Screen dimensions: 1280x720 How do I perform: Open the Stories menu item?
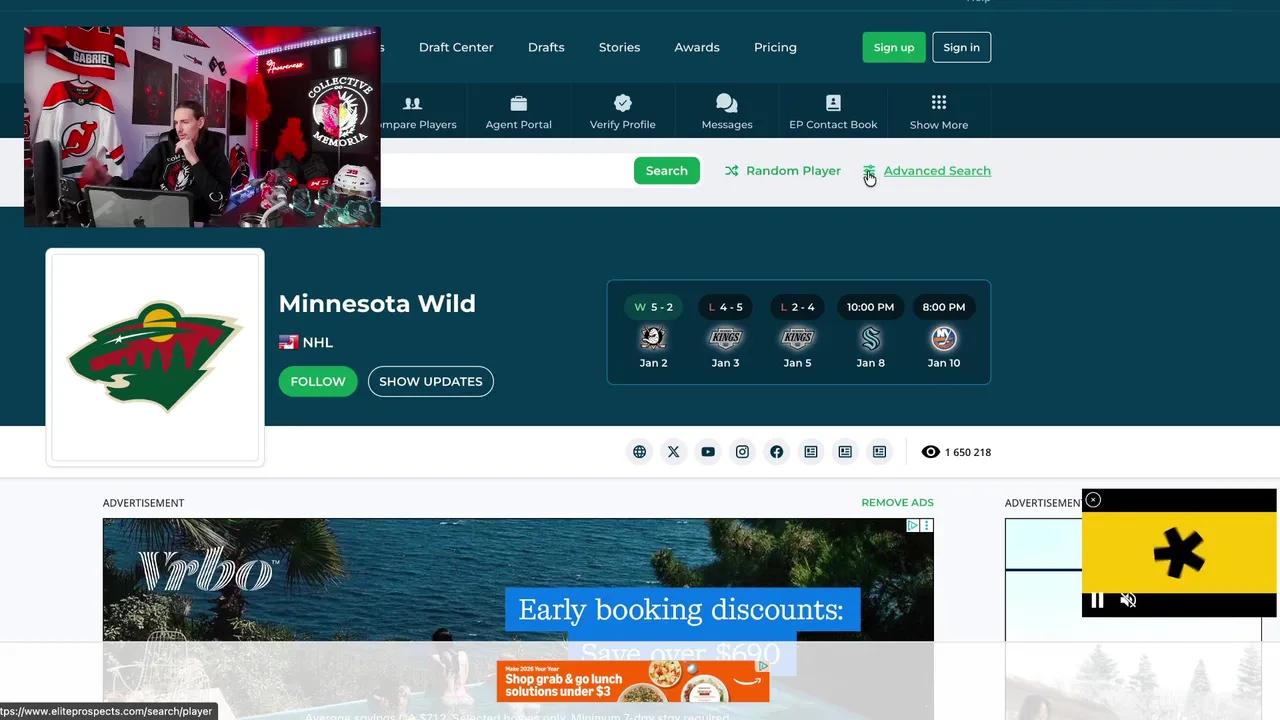pyautogui.click(x=619, y=47)
